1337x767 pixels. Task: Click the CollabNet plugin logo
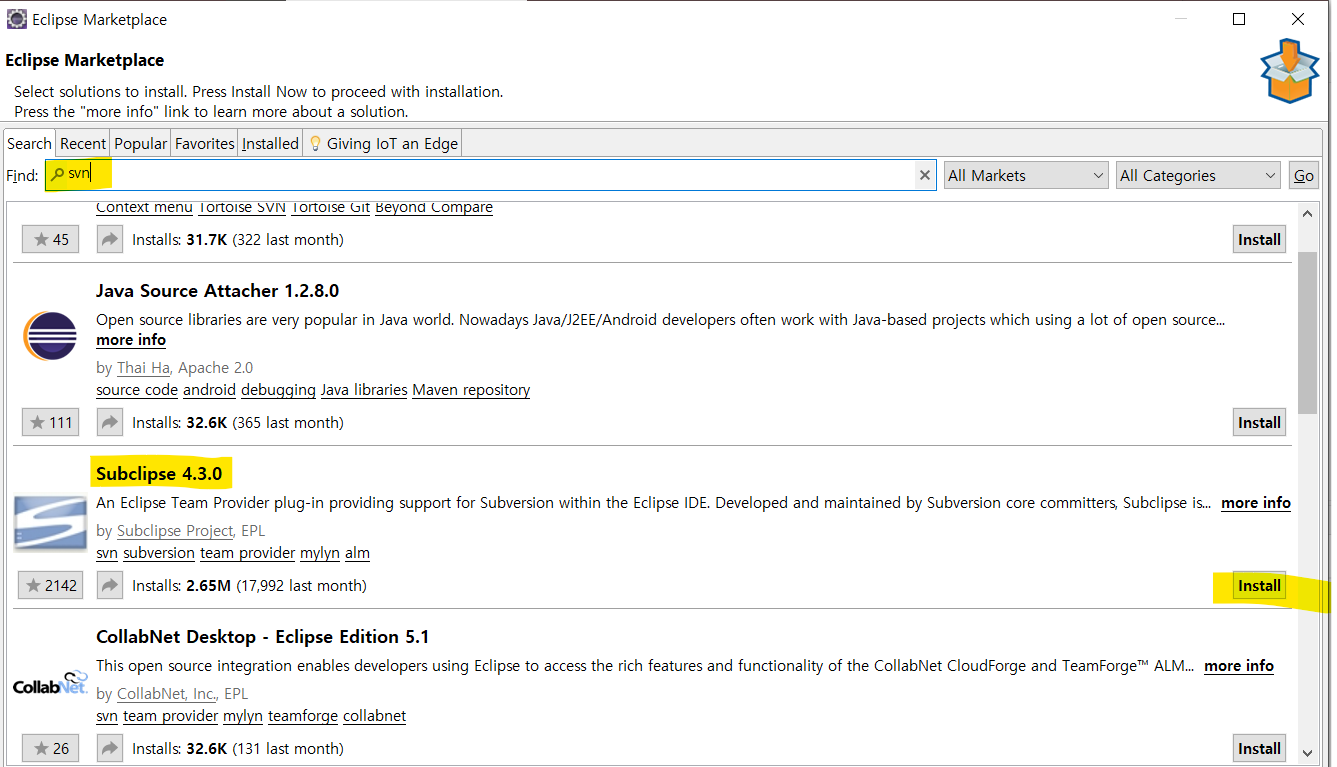coord(50,685)
